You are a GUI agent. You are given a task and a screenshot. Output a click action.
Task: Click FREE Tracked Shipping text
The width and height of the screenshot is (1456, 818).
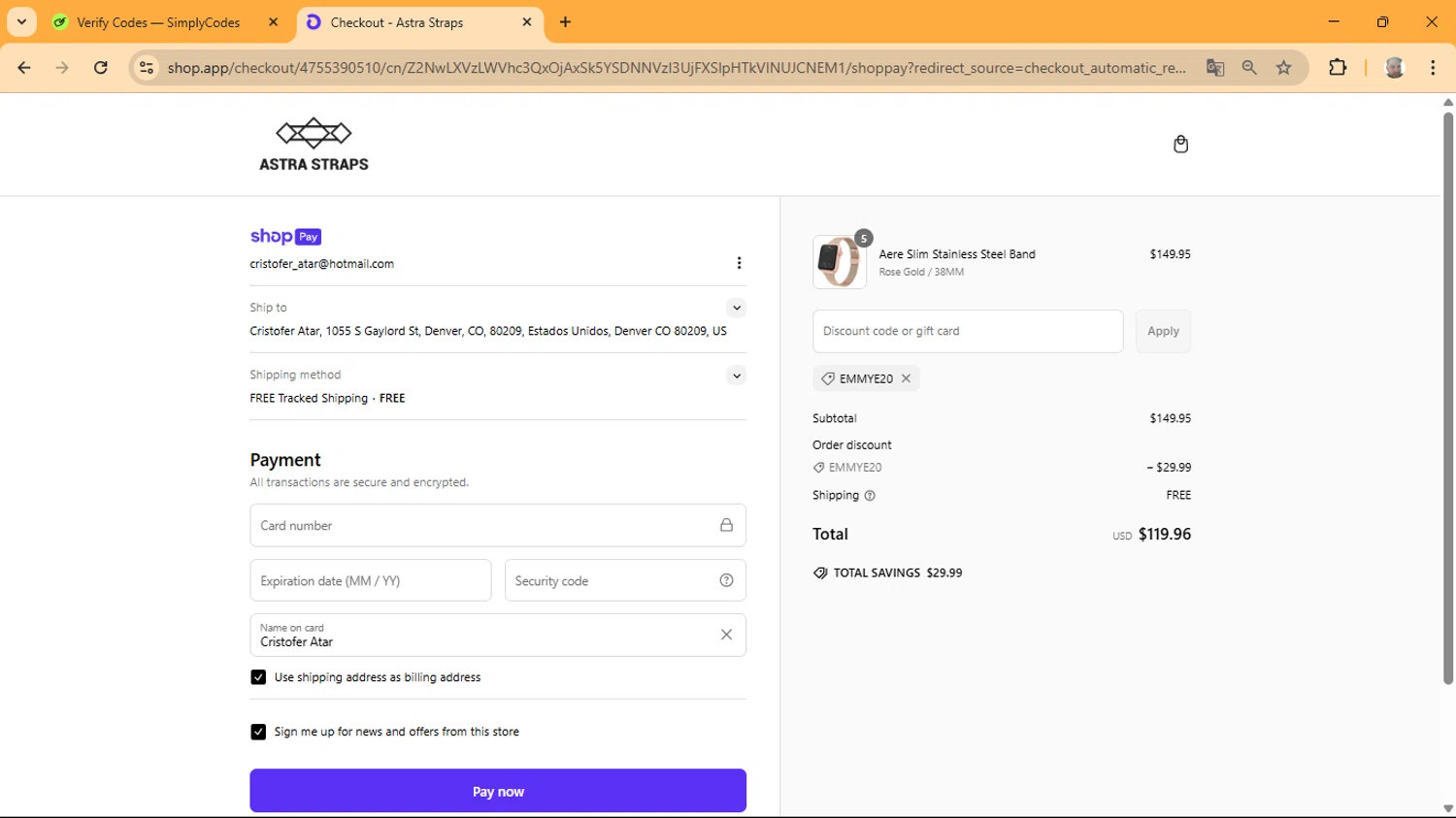309,398
